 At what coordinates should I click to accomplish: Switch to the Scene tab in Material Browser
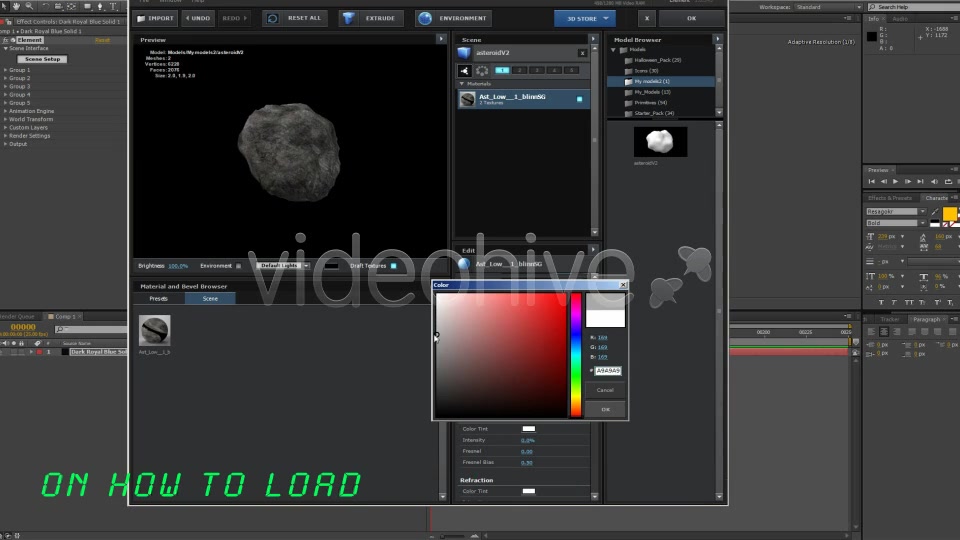tap(210, 299)
